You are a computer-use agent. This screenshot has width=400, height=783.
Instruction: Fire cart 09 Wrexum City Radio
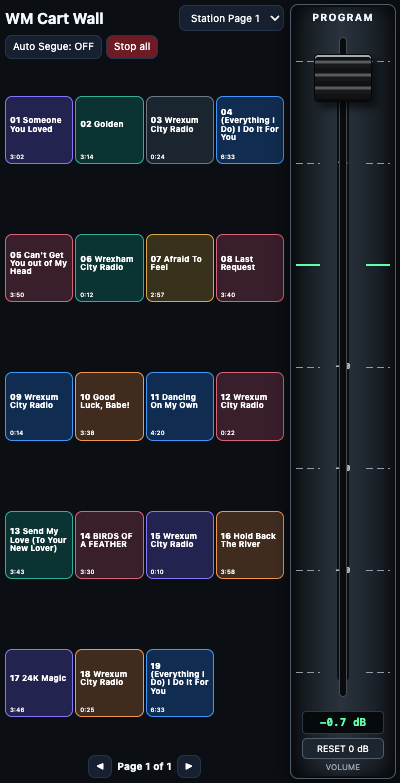[x=39, y=406]
